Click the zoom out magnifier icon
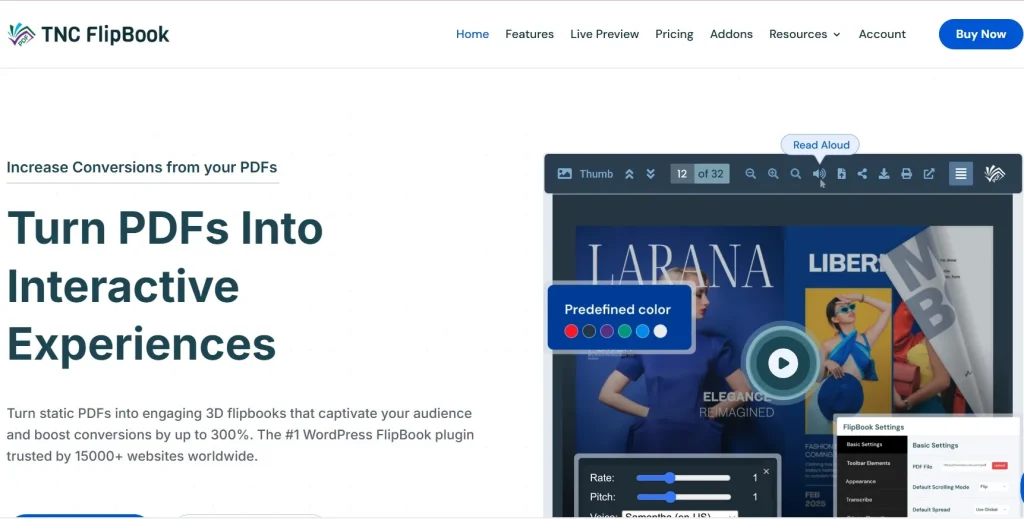Screen dimensions: 1024x519 [x=751, y=174]
